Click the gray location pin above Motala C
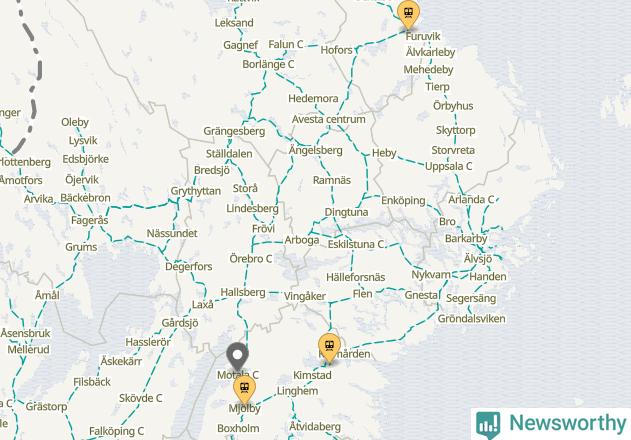Image resolution: width=631 pixels, height=440 pixels. tap(237, 357)
